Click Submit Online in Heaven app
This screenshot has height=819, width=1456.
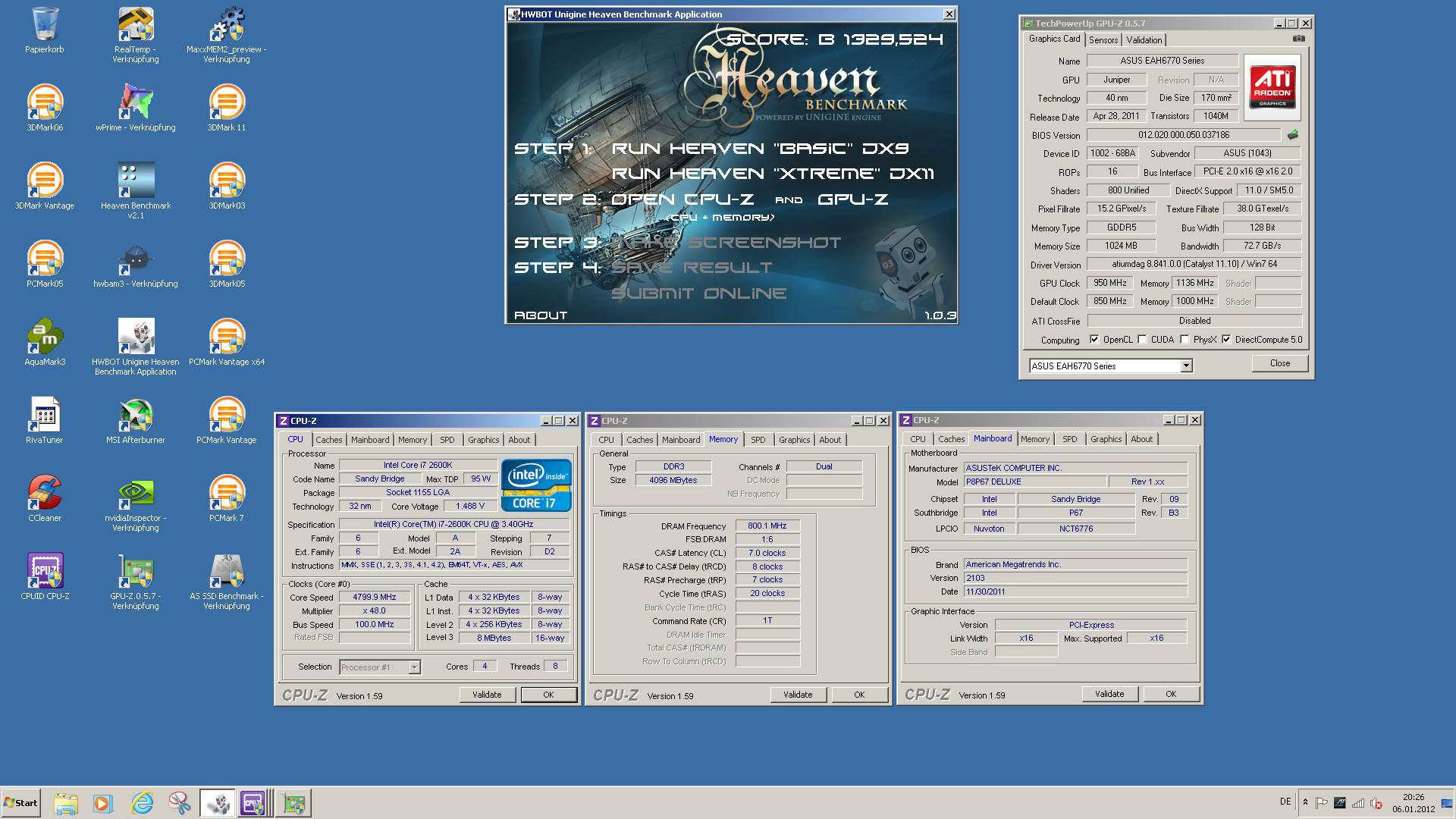(698, 293)
